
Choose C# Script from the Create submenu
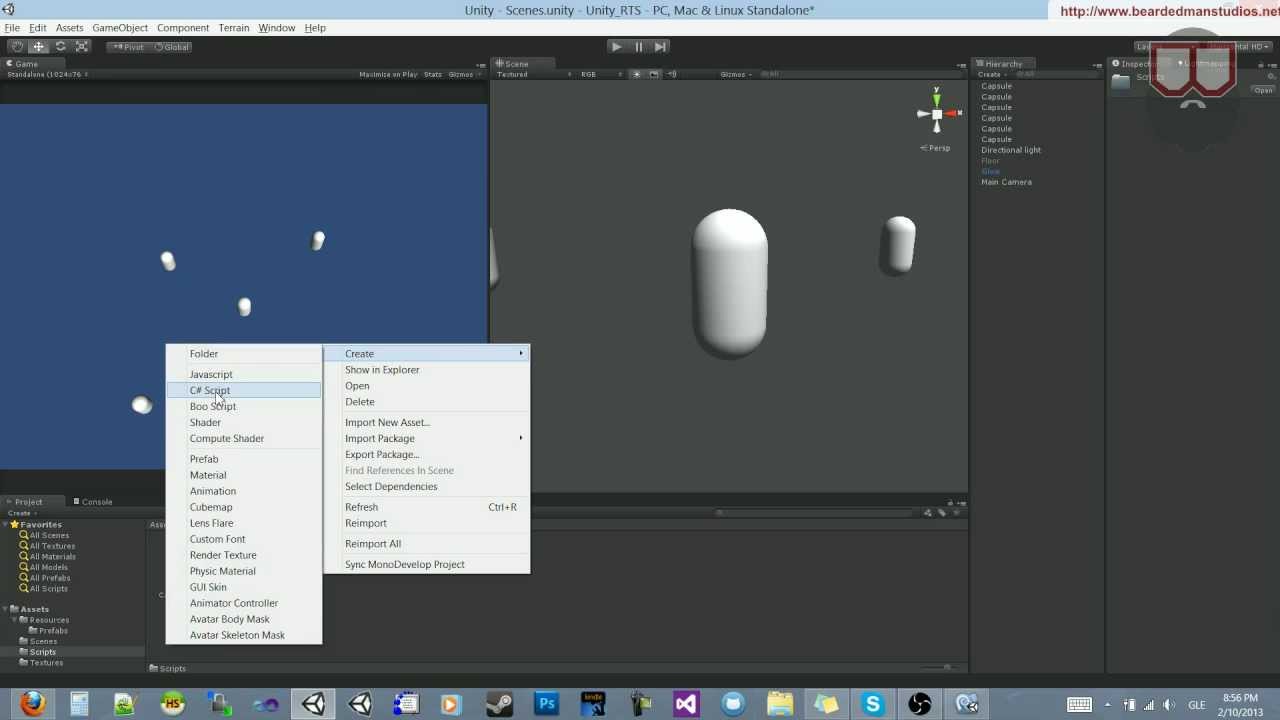pos(244,390)
